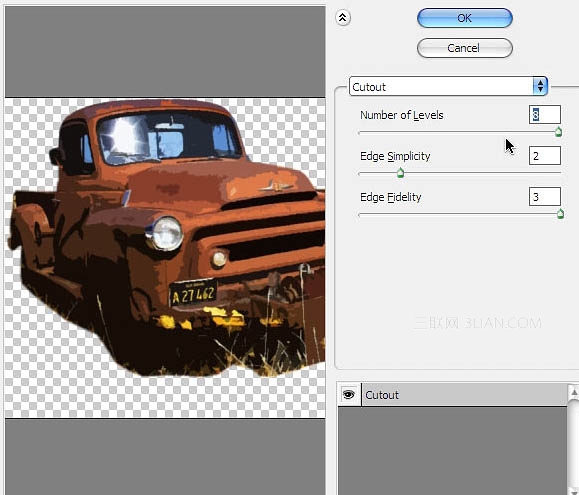Click the Edge Simplicity slider handle
This screenshot has height=495, width=579.
(400, 173)
